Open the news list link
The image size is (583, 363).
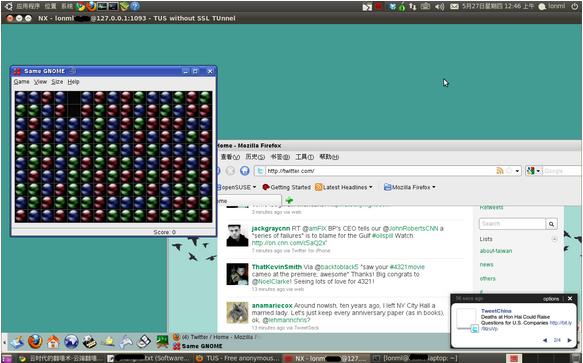click(486, 264)
